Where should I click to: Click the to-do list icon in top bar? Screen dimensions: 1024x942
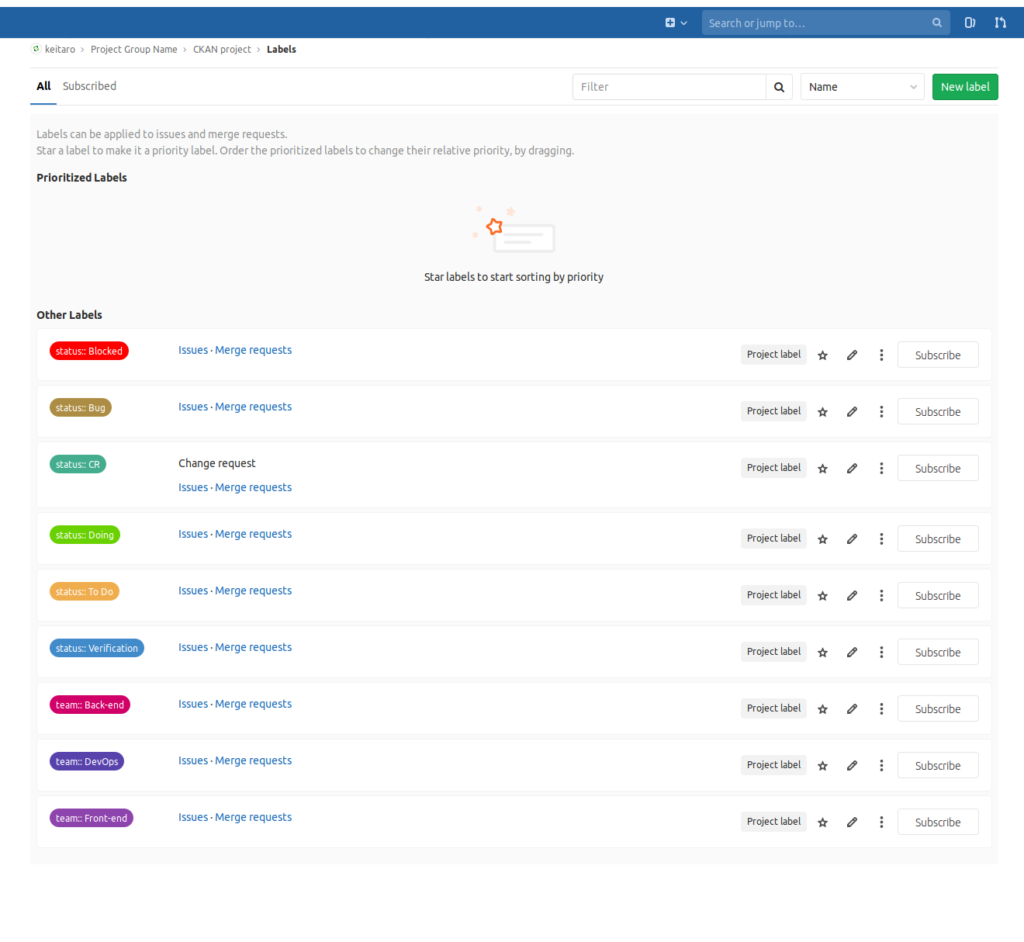[969, 22]
